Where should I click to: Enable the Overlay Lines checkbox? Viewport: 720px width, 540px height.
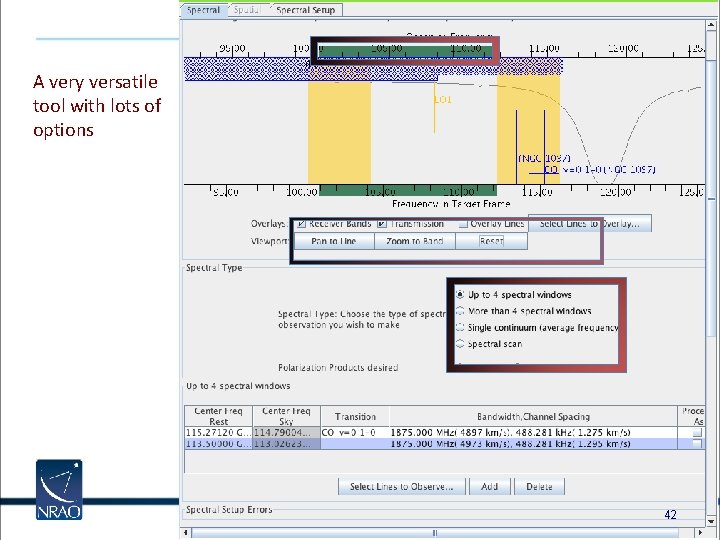pyautogui.click(x=463, y=224)
